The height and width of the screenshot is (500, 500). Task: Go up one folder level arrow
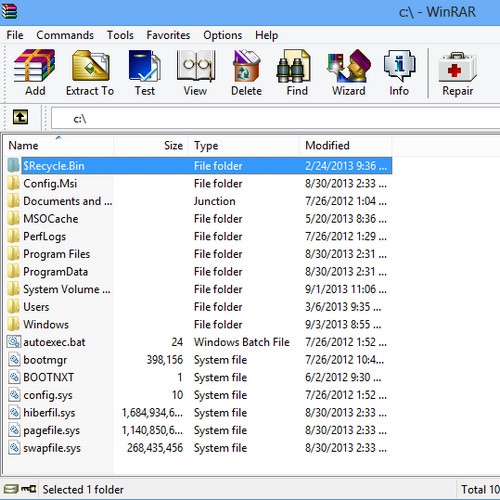[20, 117]
